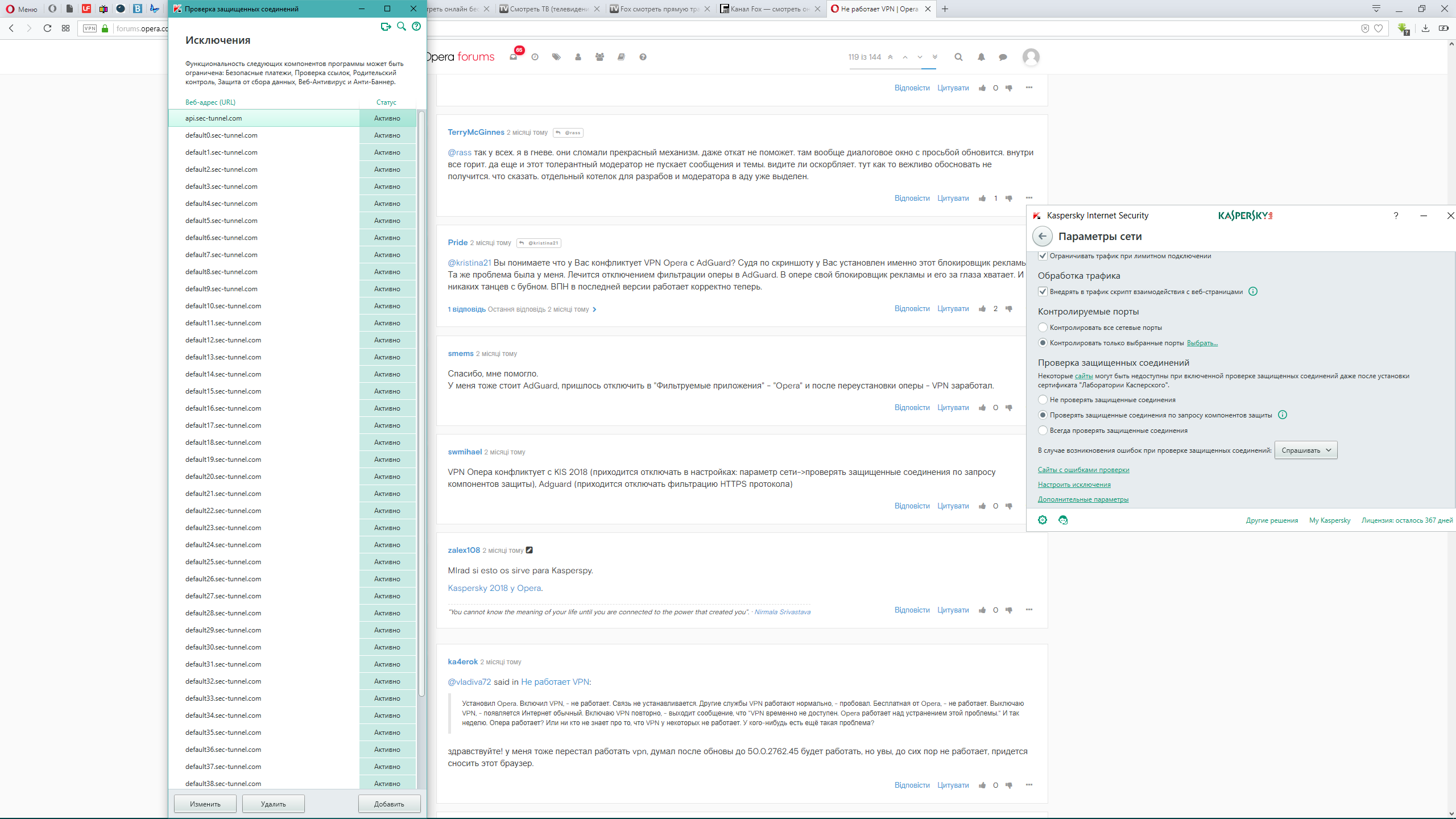This screenshot has width=1456, height=819.
Task: Open the tags icon in forum header
Action: click(556, 57)
